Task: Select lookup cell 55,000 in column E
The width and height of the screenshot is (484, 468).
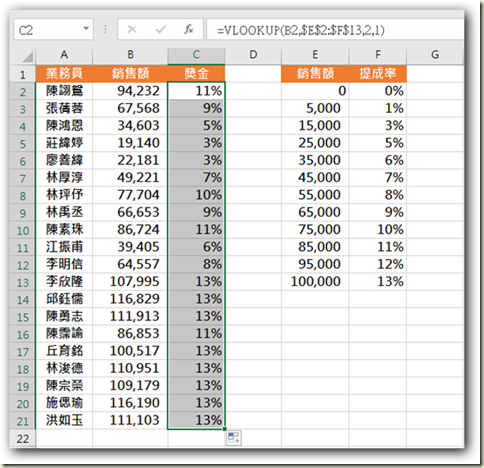Action: point(315,195)
